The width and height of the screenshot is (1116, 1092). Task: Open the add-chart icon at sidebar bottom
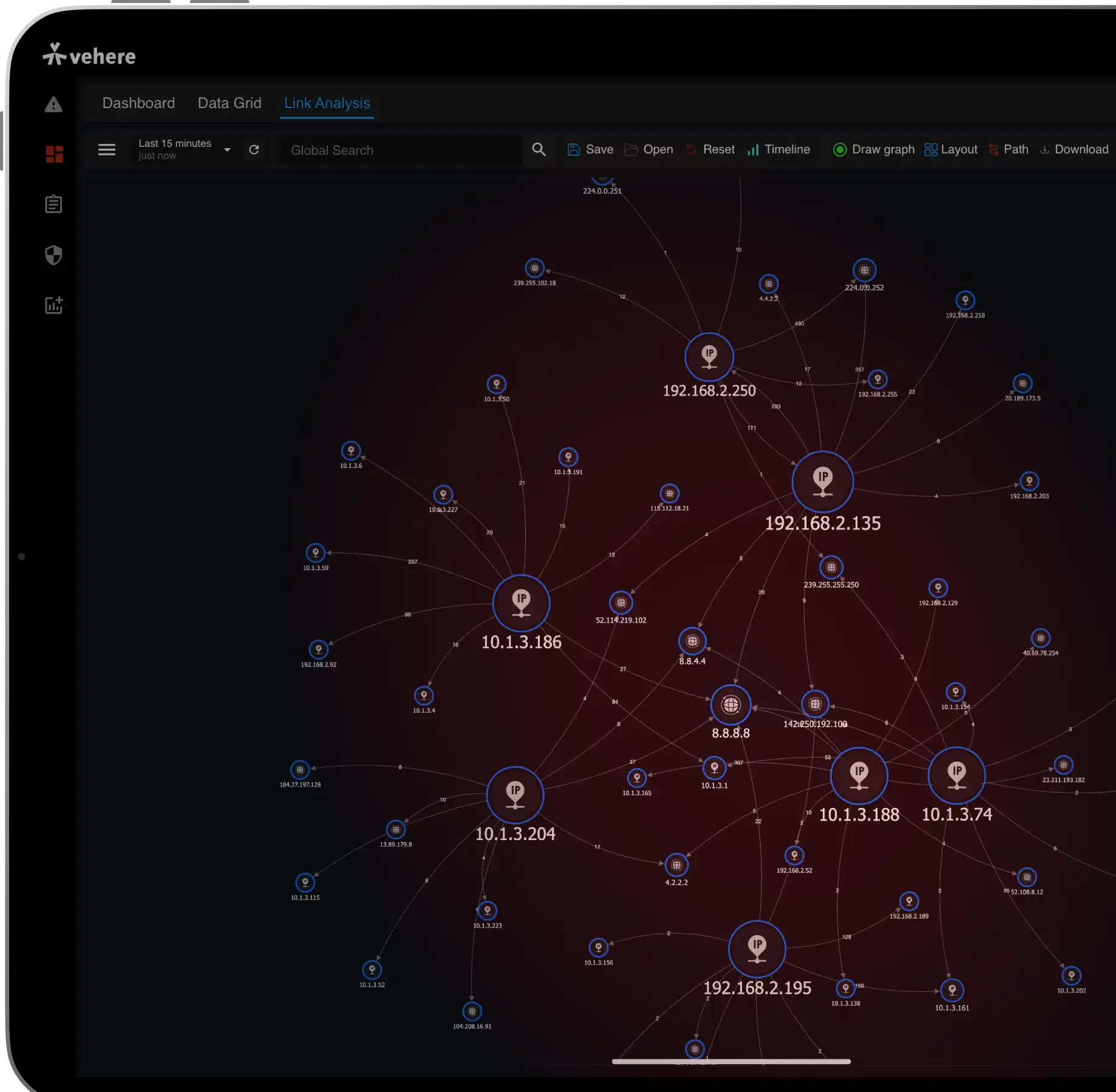click(54, 305)
